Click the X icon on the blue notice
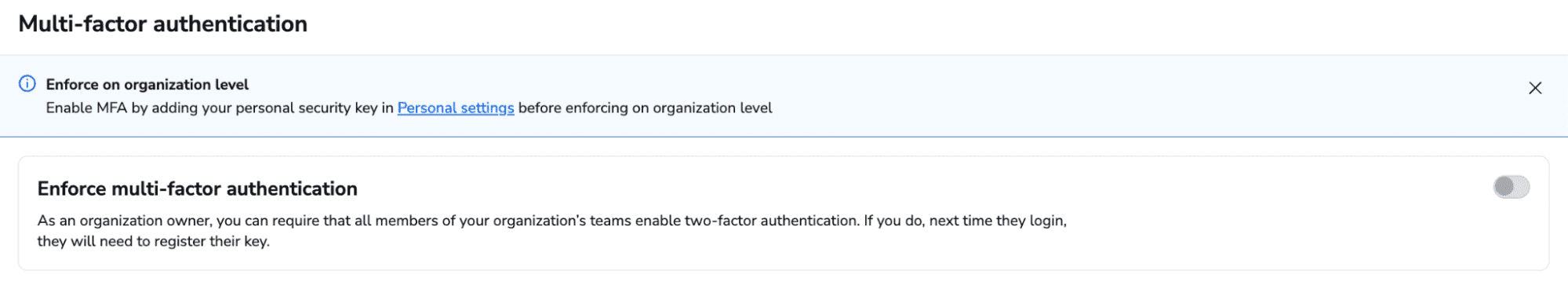 (x=1535, y=88)
